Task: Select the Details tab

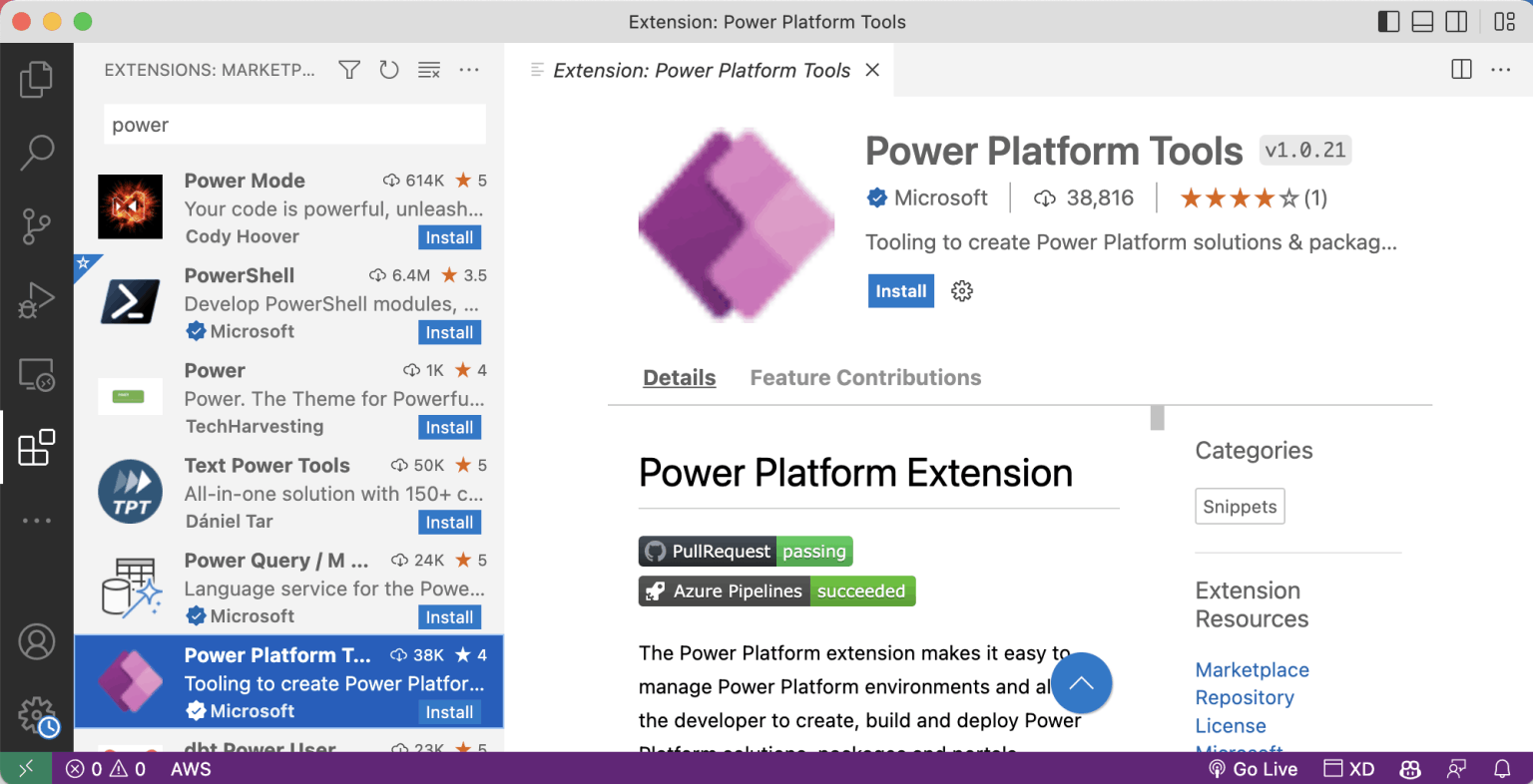Action: [679, 378]
